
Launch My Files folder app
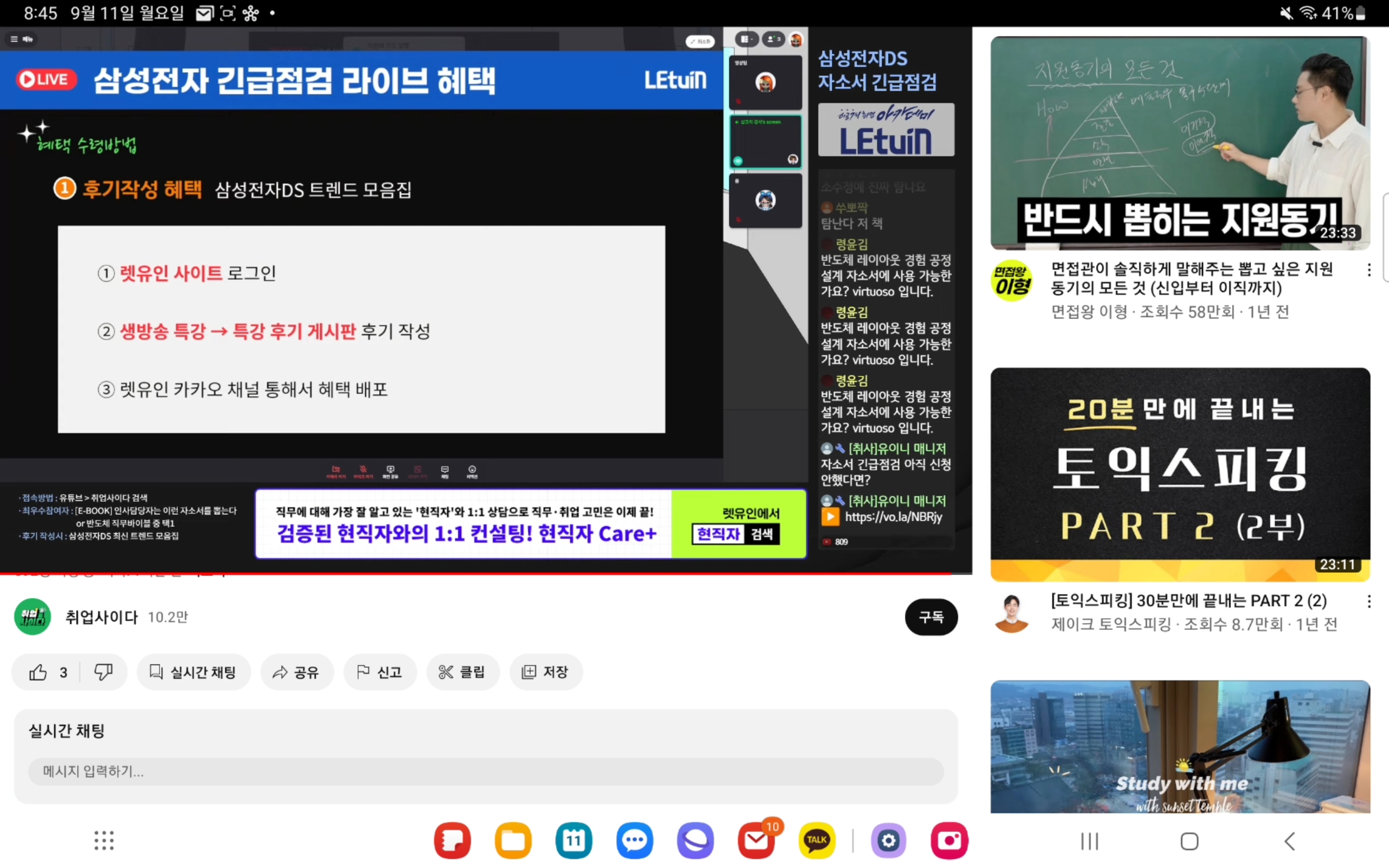pos(513,840)
